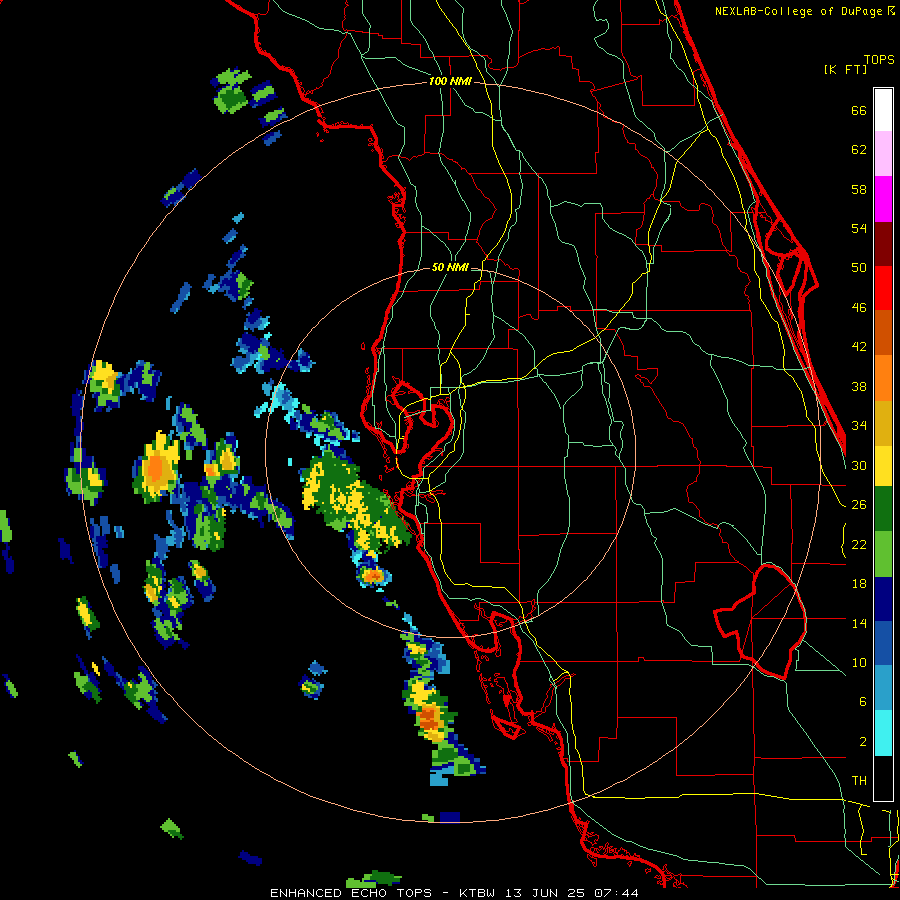Click the 14 value on the legend
Screen dimensions: 900x900
859,623
